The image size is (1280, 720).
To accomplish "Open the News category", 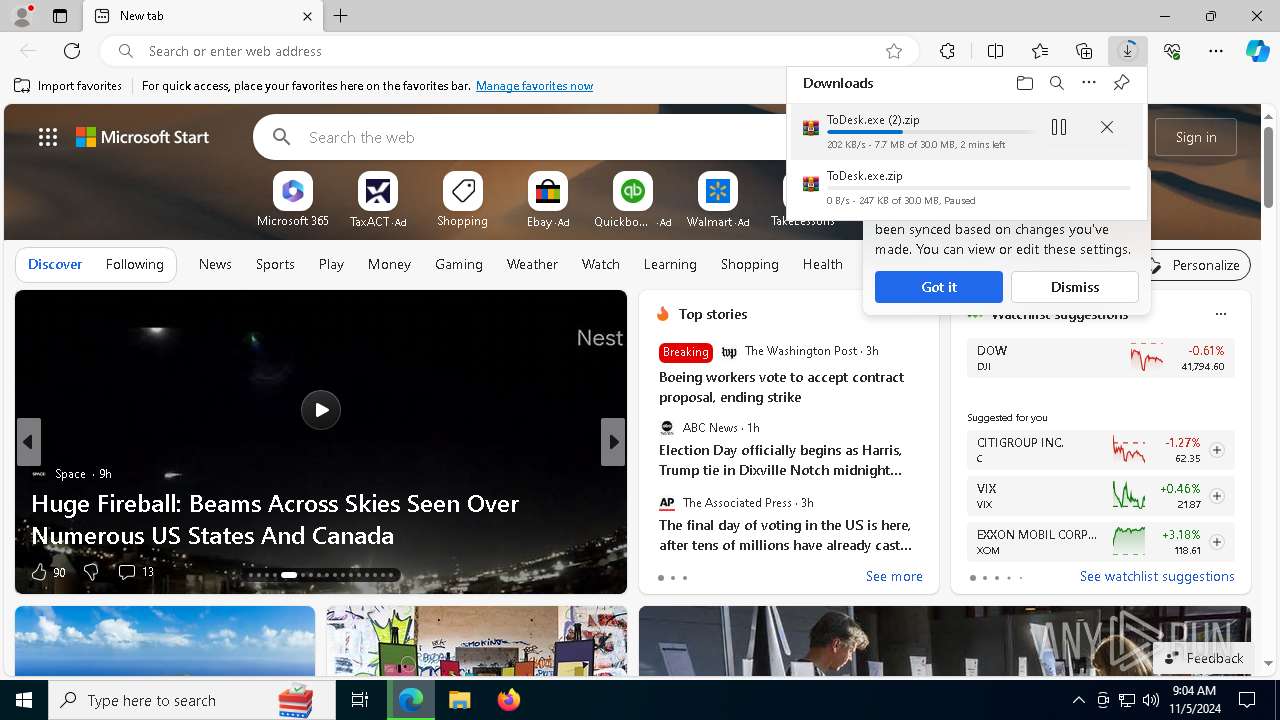I will pyautogui.click(x=215, y=264).
